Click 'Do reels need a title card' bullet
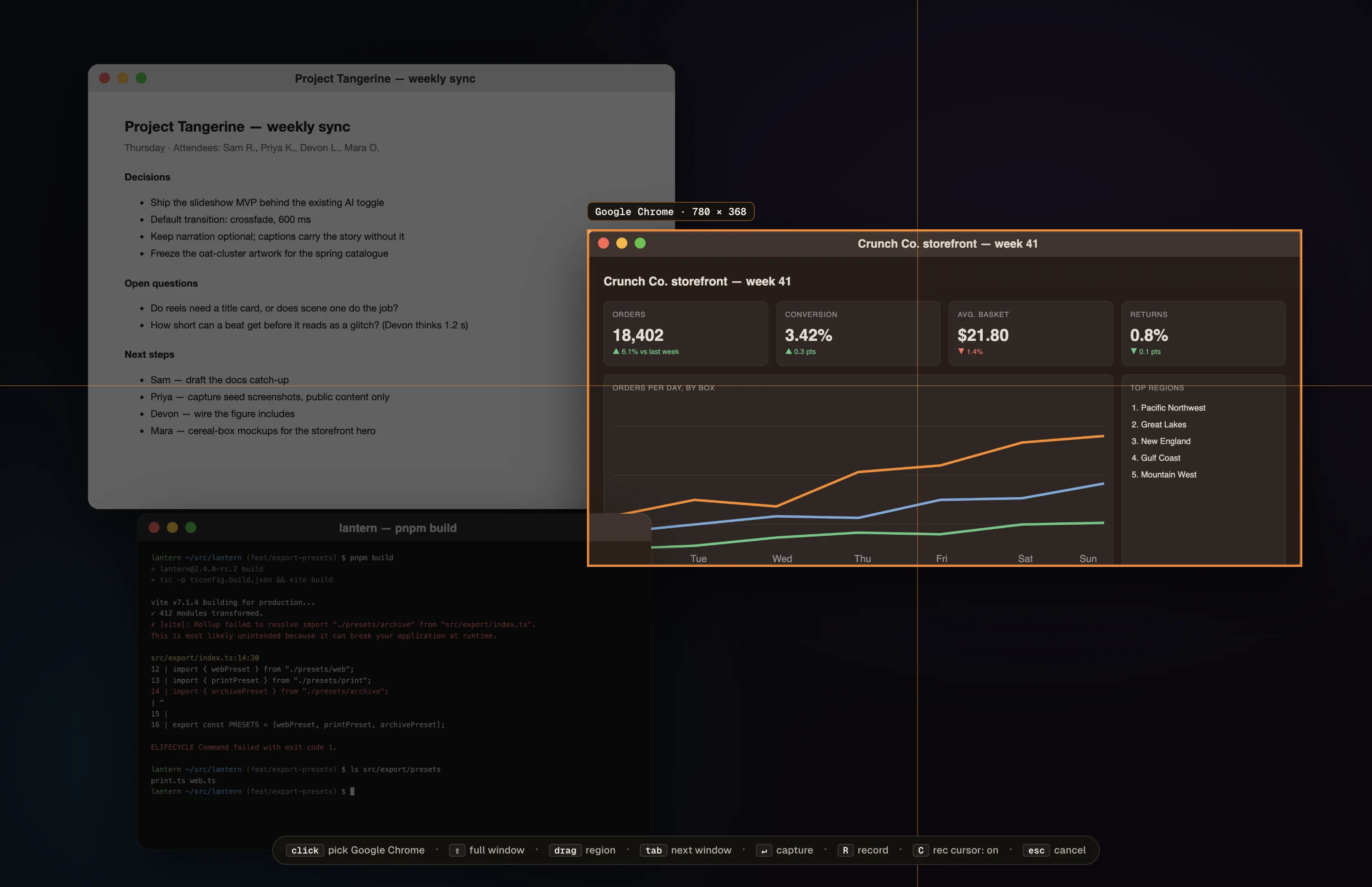 tap(274, 308)
